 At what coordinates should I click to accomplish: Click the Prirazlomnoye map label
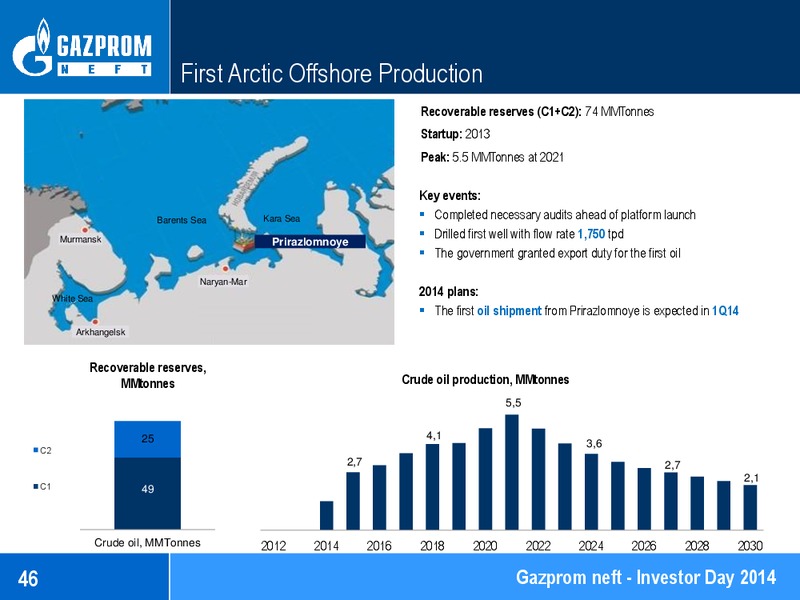coord(310,242)
